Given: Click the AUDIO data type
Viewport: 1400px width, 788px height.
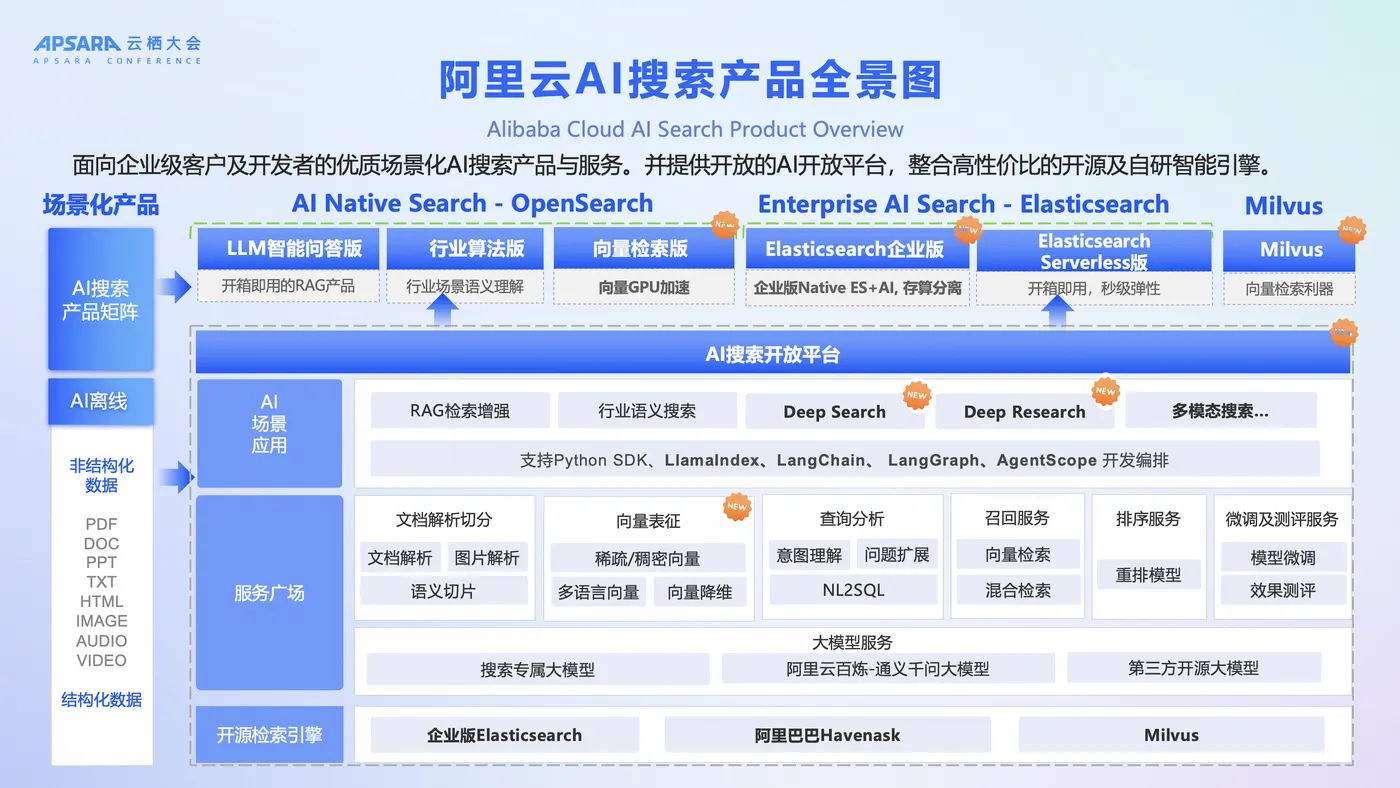Looking at the screenshot, I should (x=101, y=641).
